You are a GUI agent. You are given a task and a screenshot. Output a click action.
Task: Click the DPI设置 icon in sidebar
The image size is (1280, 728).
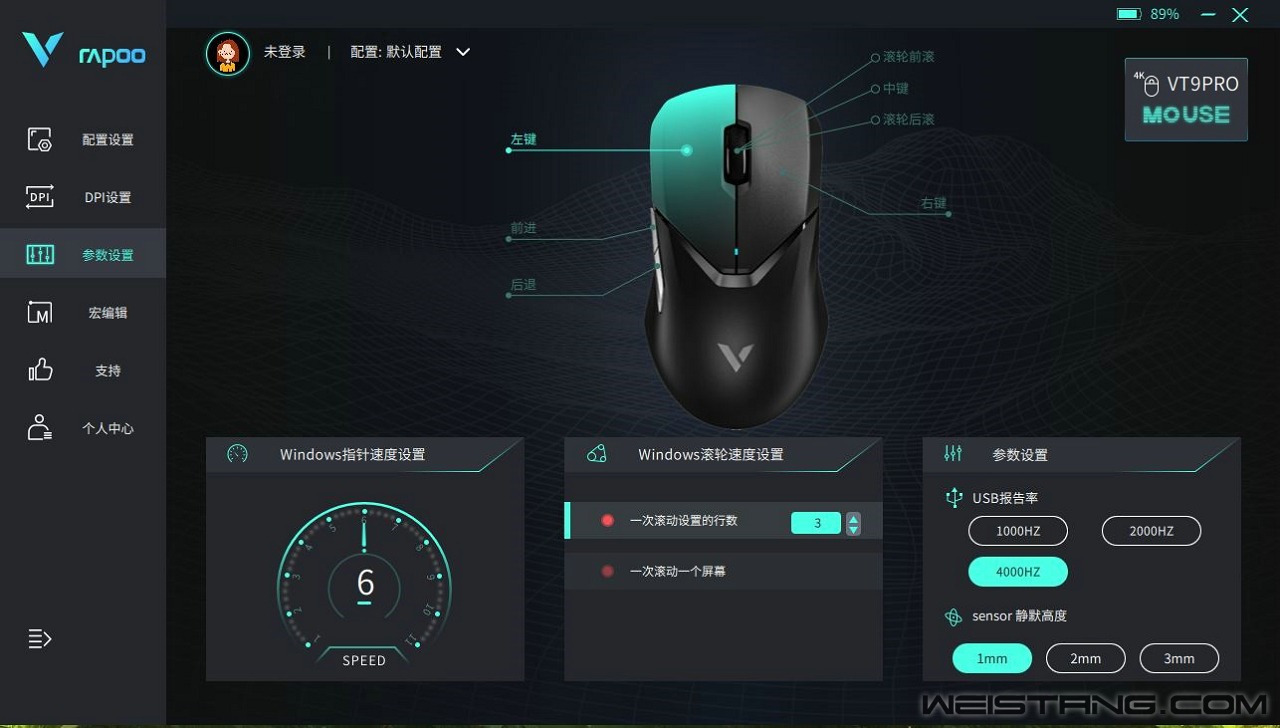(x=40, y=197)
